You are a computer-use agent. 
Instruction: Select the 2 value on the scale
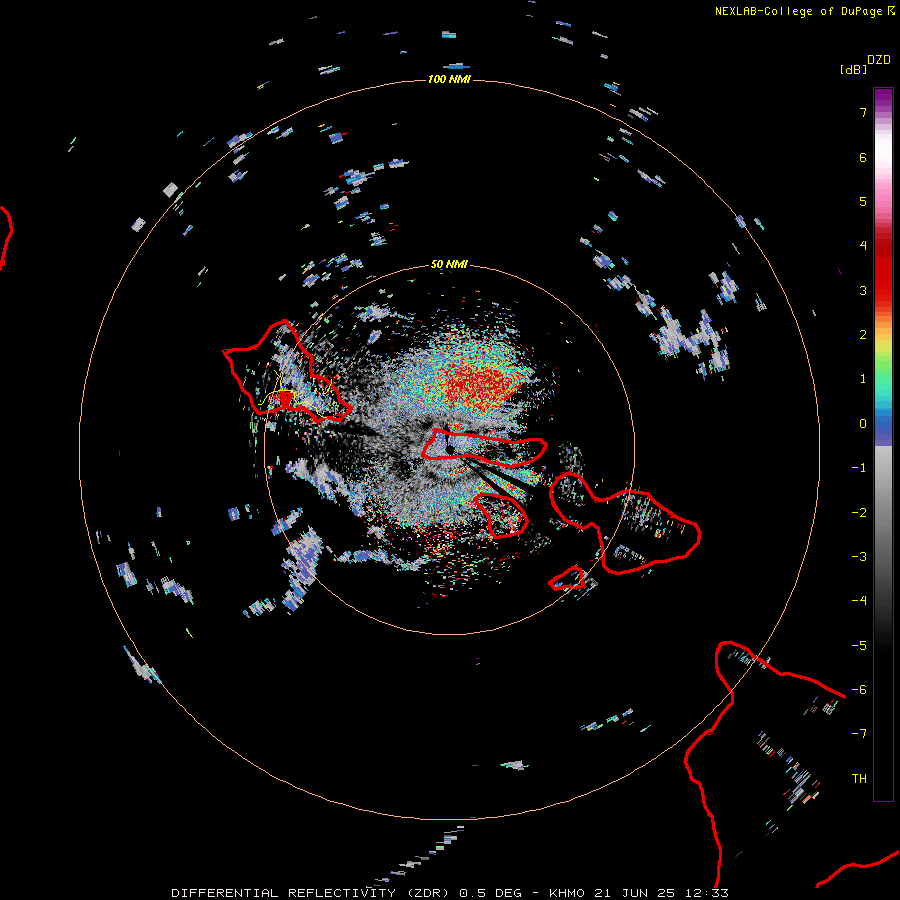click(x=863, y=335)
